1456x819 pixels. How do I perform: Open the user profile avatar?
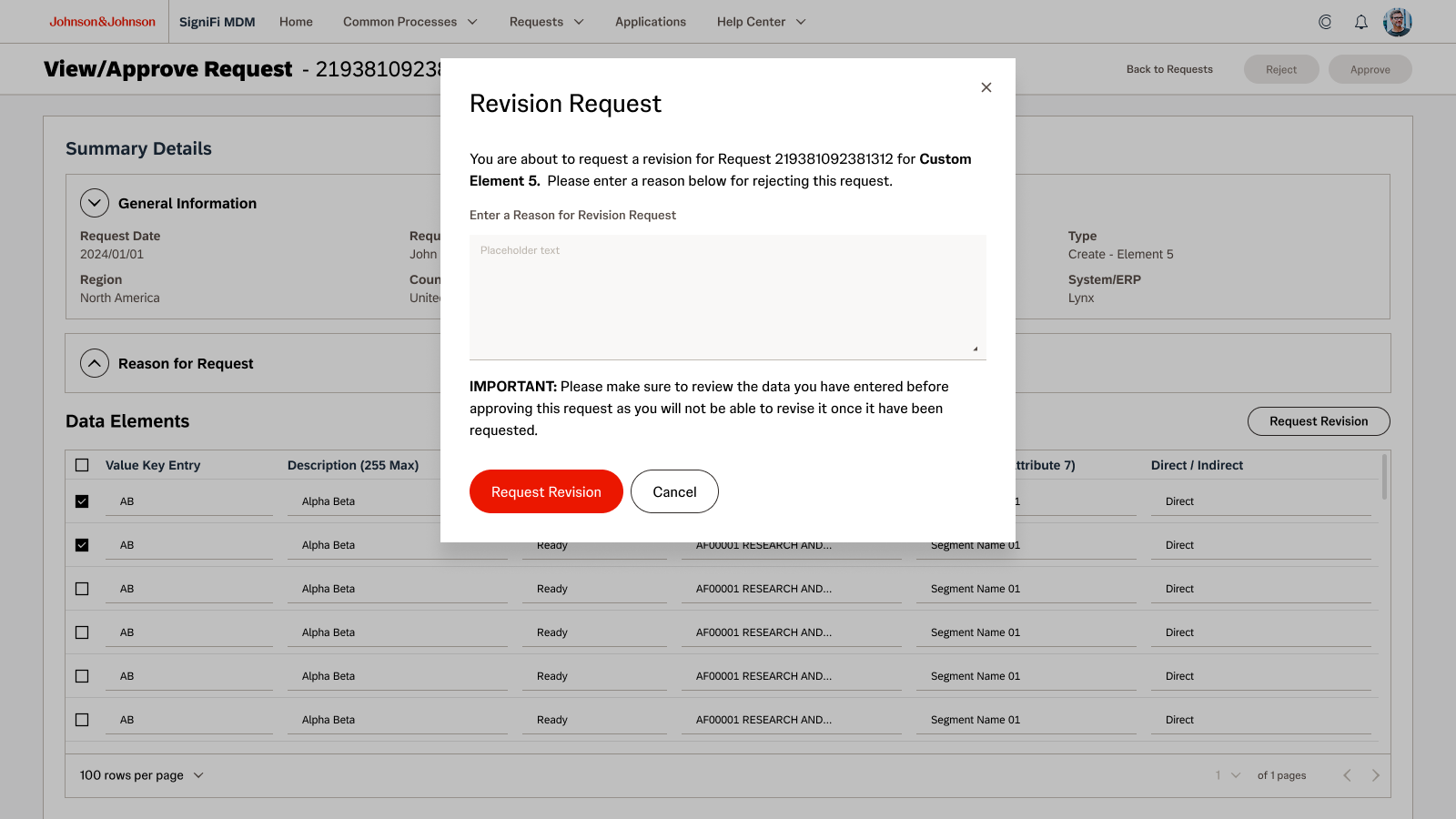[x=1397, y=22]
